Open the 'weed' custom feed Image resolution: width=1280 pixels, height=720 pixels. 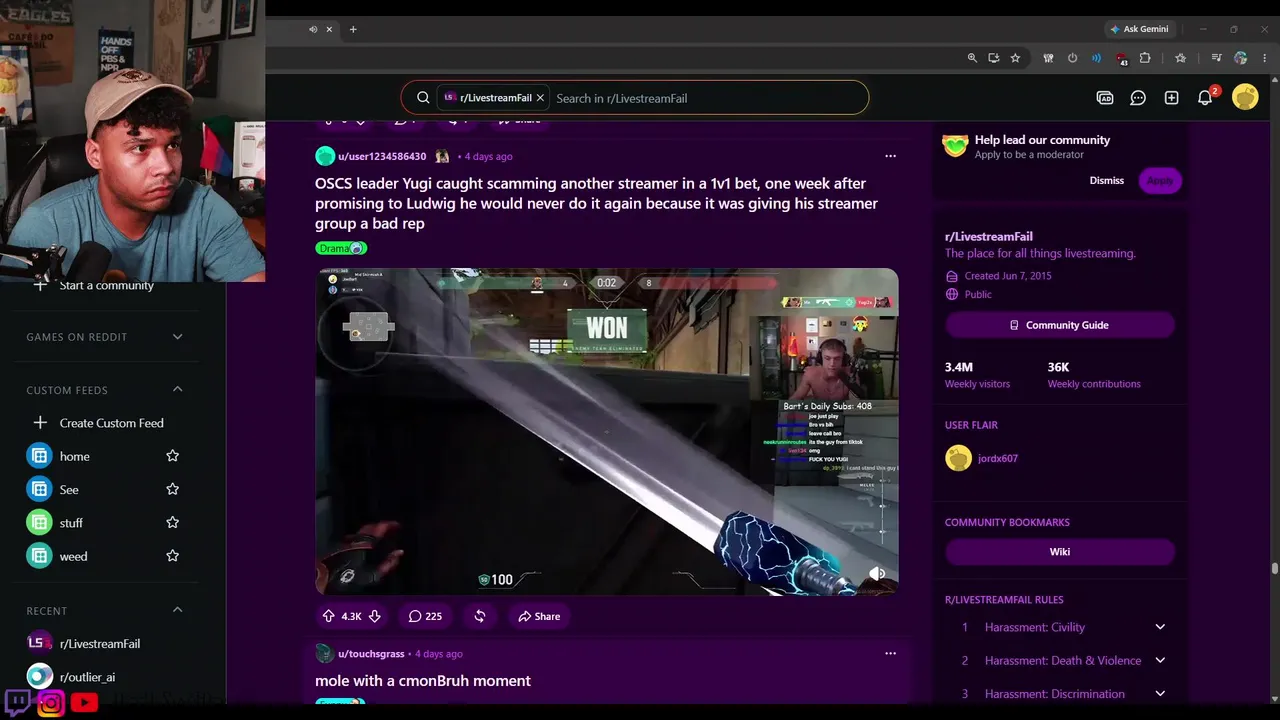point(73,556)
